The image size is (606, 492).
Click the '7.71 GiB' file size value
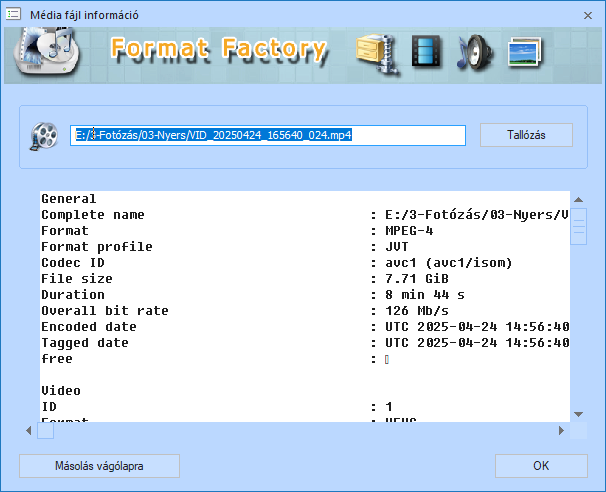417,279
